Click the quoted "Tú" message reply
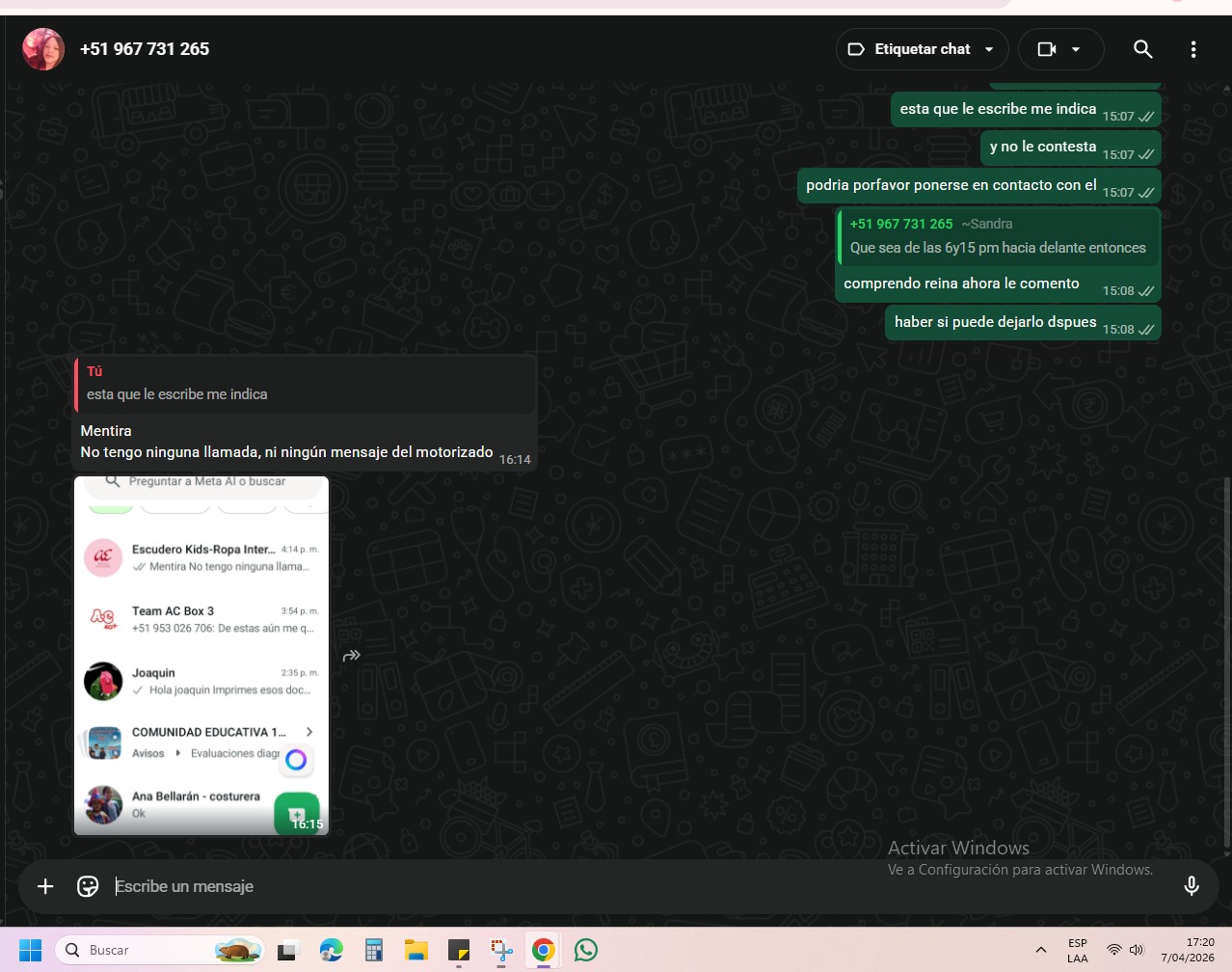This screenshot has width=1232, height=972. coord(304,384)
